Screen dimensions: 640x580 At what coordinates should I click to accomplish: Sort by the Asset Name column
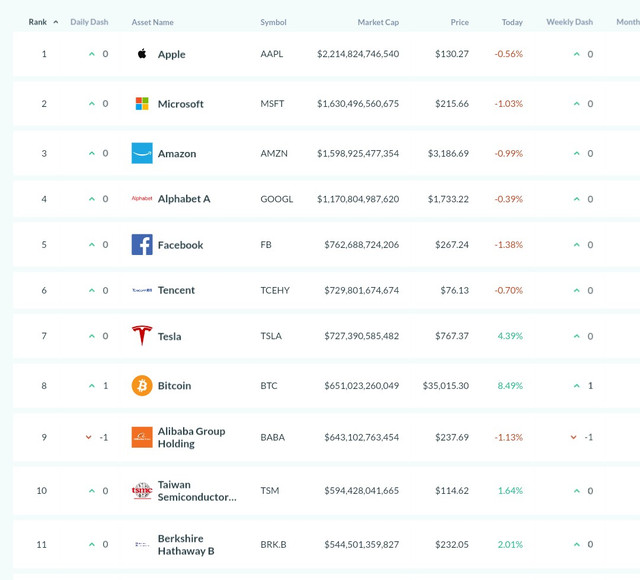pos(152,22)
